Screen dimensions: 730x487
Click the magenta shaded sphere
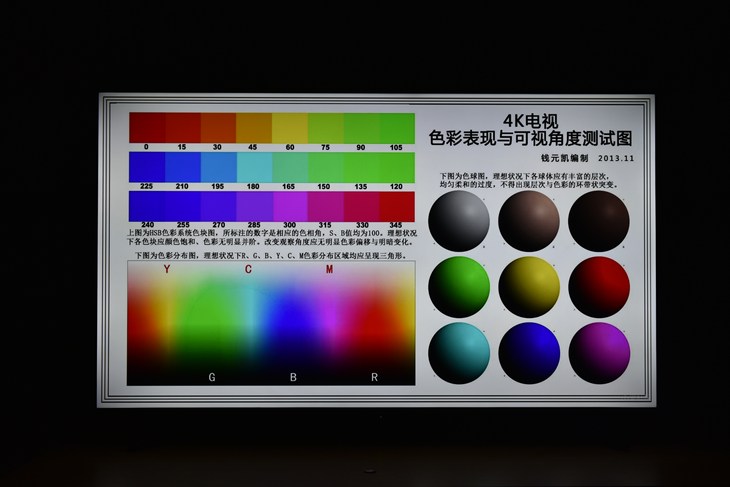click(599, 353)
